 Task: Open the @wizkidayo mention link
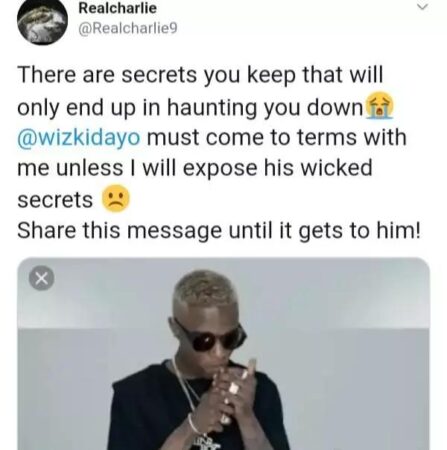79,138
